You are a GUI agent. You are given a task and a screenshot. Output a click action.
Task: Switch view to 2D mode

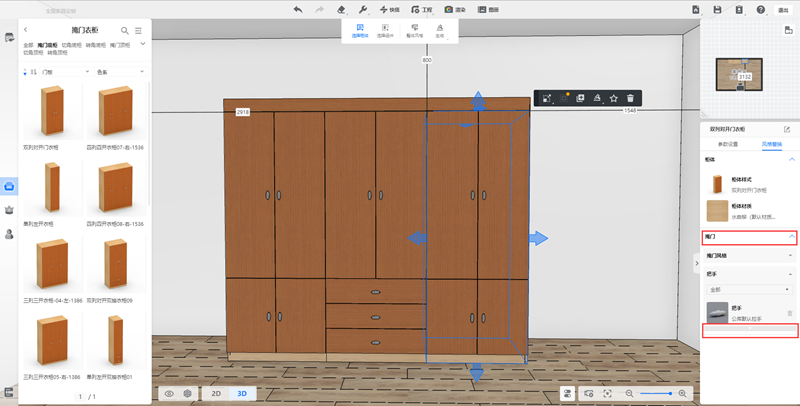[x=215, y=394]
